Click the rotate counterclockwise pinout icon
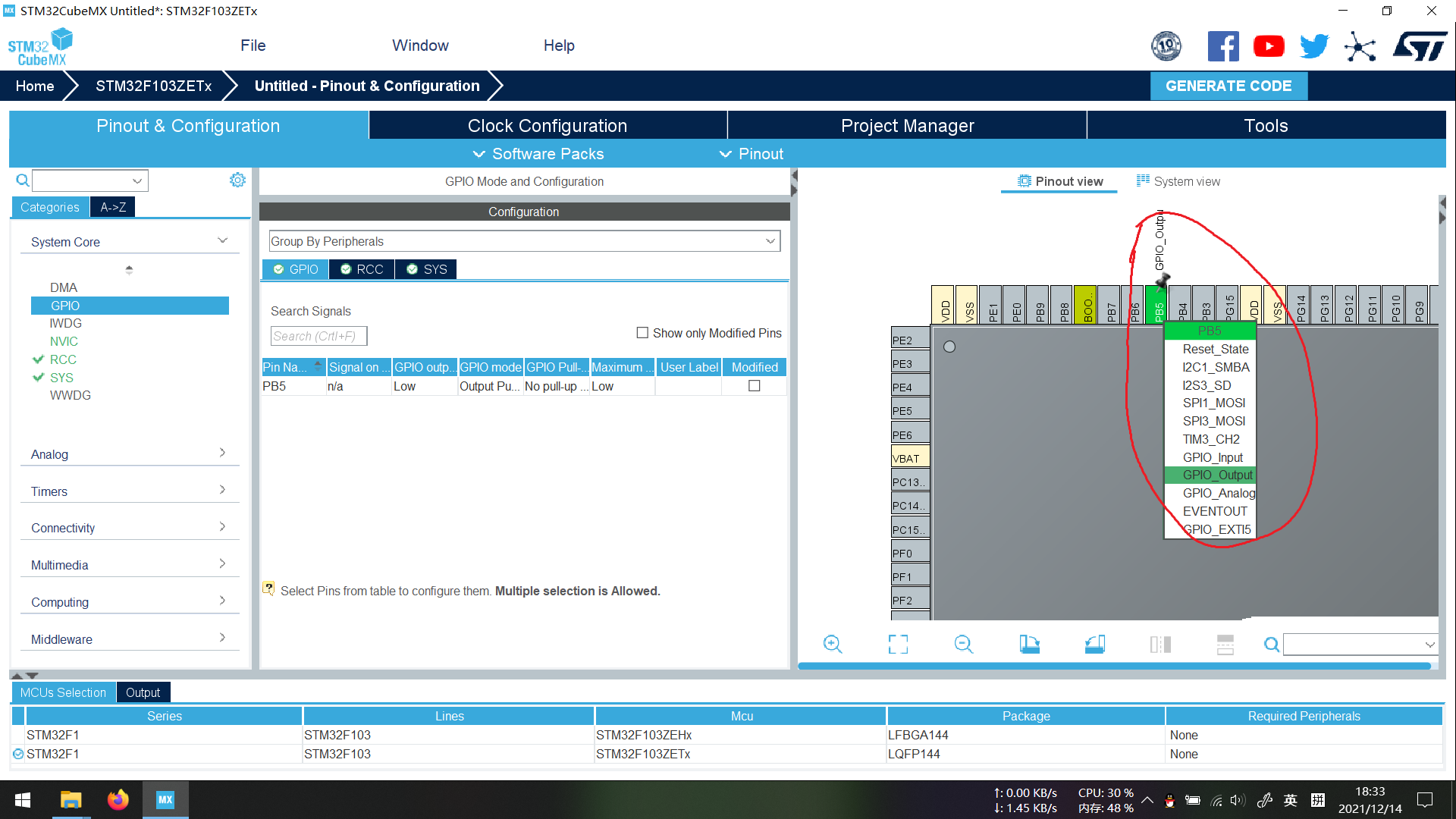The image size is (1456, 819). [x=1094, y=645]
